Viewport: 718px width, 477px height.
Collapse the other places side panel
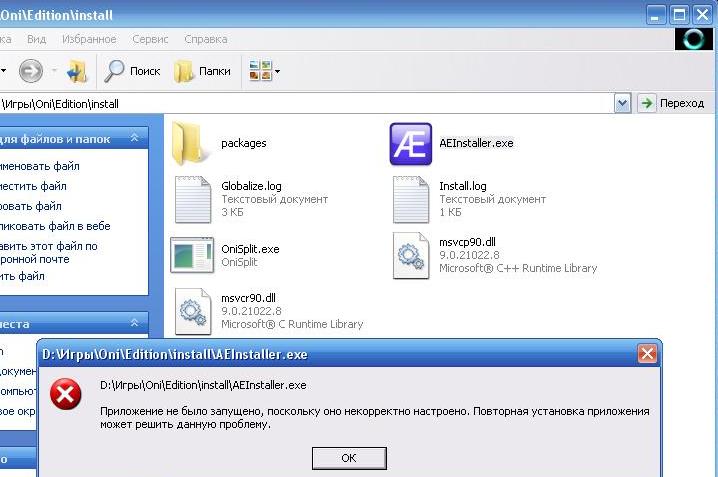click(133, 323)
